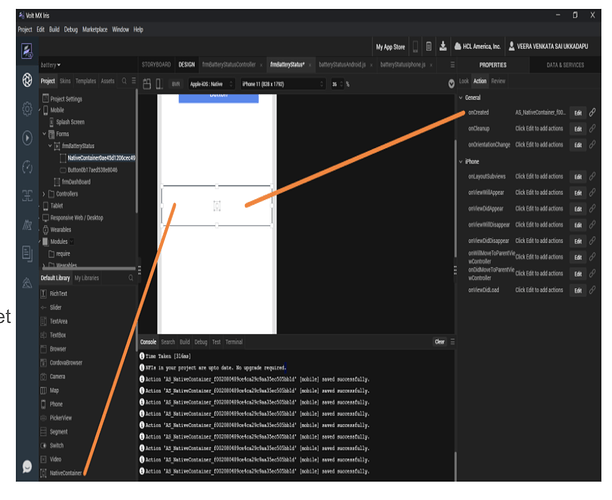The width and height of the screenshot is (612, 500).
Task: Collapse the frmBatteryStatus tree node
Action: 50,146
